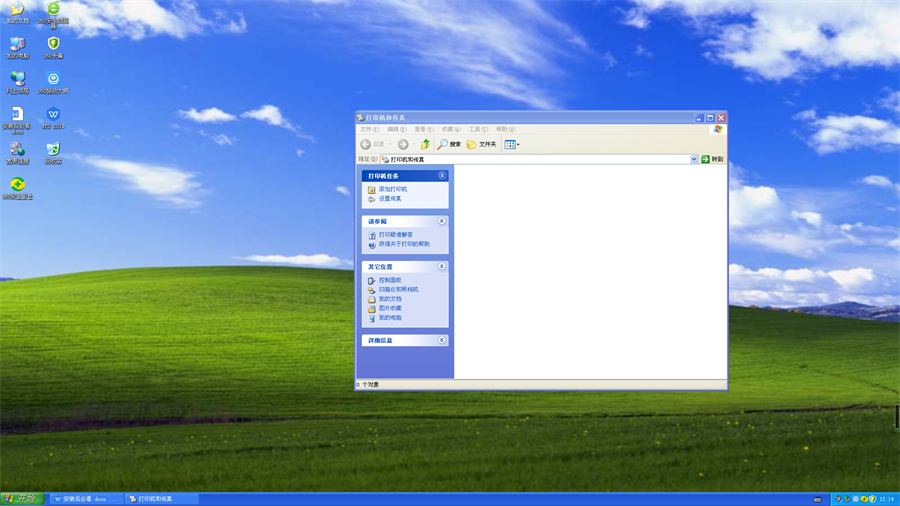900x506 pixels.
Task: Collapse the Printer Tasks (打印机任务) section
Action: [x=442, y=176]
